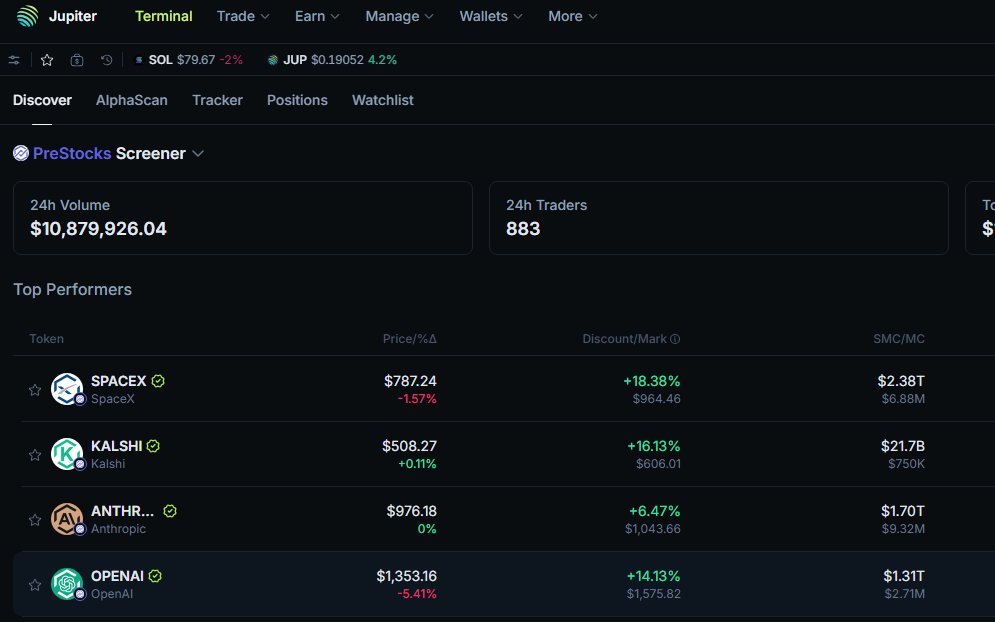995x622 pixels.
Task: Click the info icon beside Discount/Mark
Action: pyautogui.click(x=675, y=339)
